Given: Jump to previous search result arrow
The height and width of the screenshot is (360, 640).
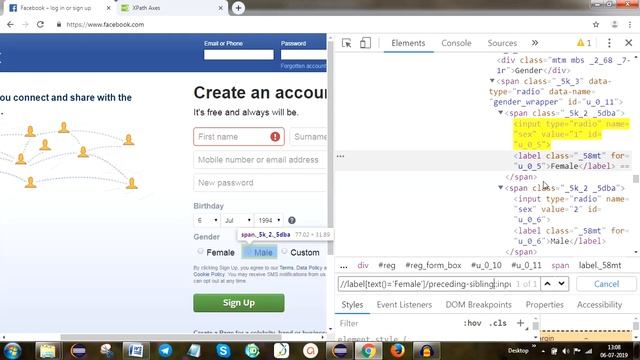Looking at the screenshot, I should 547,284.
